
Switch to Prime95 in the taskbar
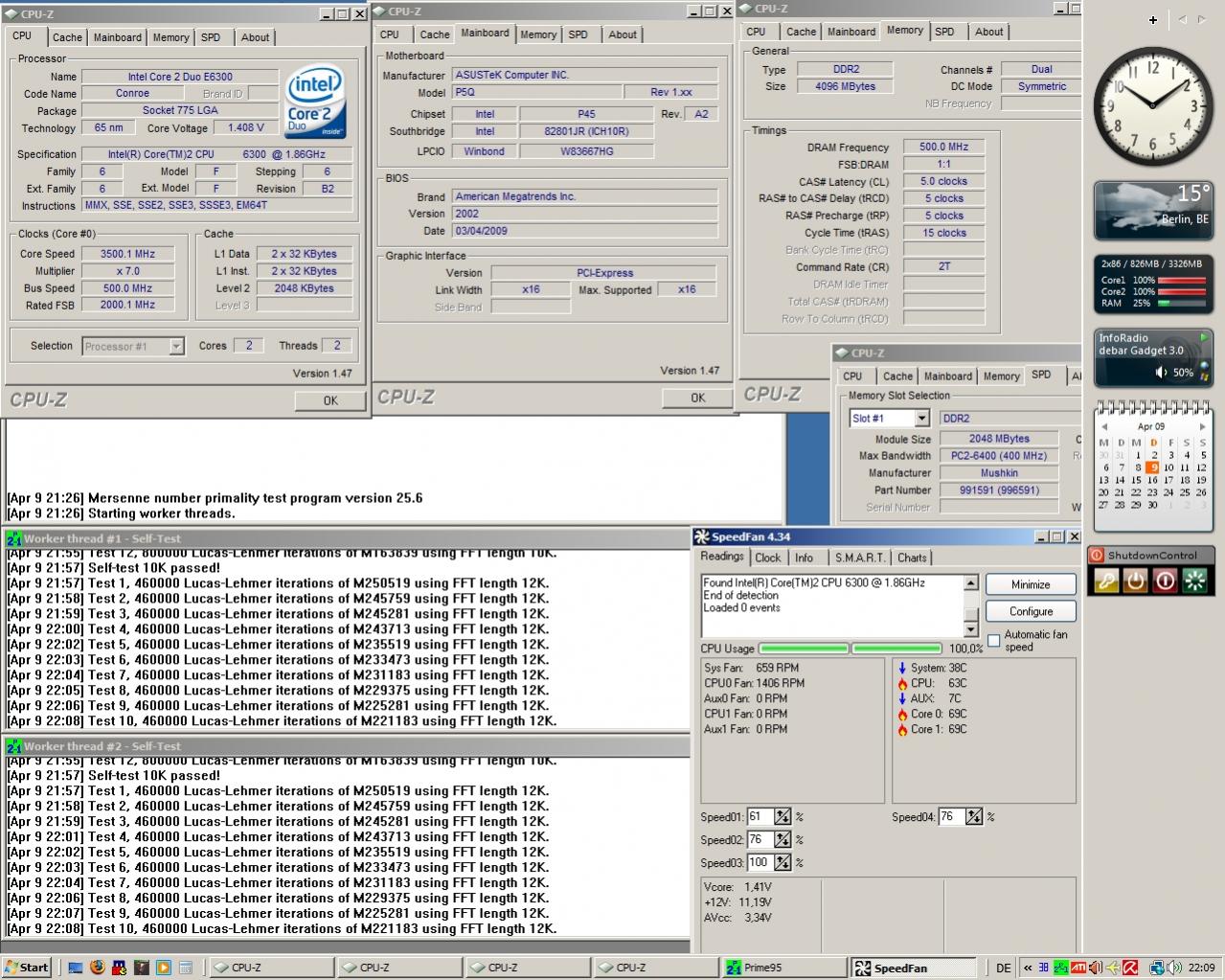click(x=783, y=968)
